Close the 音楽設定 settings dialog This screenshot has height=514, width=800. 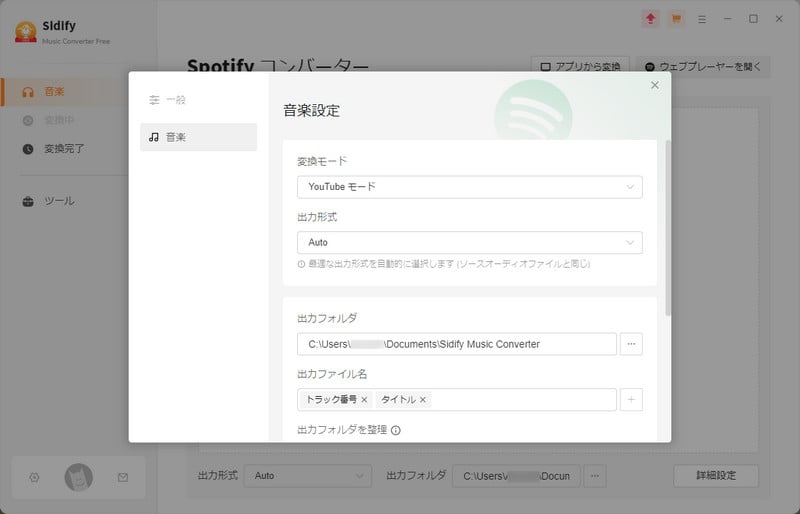(655, 85)
